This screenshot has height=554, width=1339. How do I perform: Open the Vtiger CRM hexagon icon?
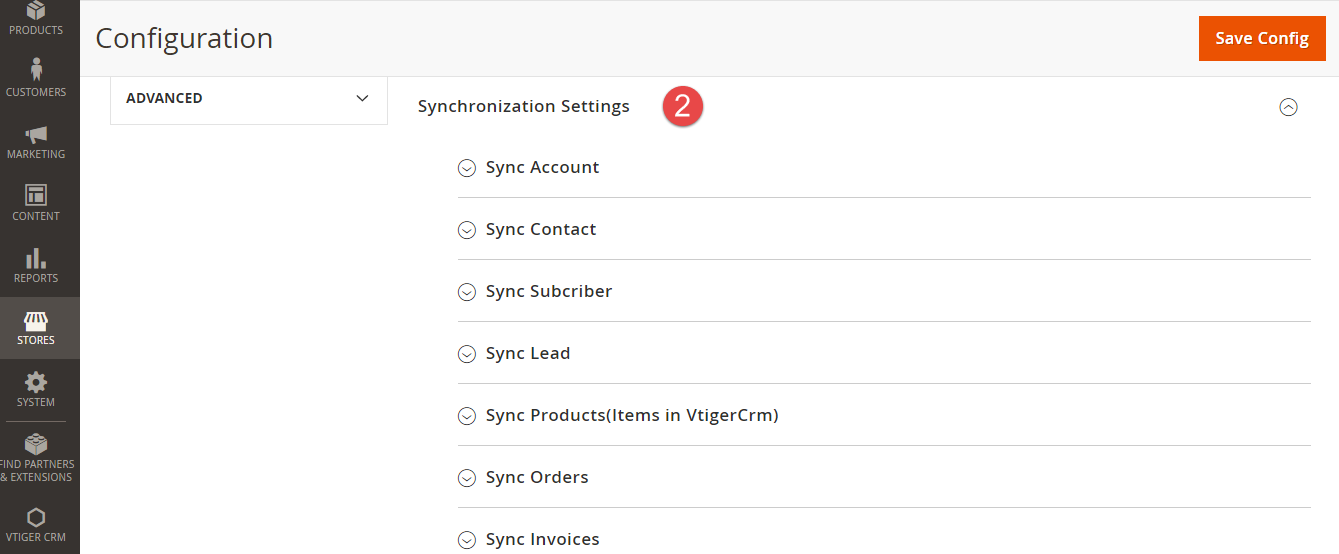36,517
